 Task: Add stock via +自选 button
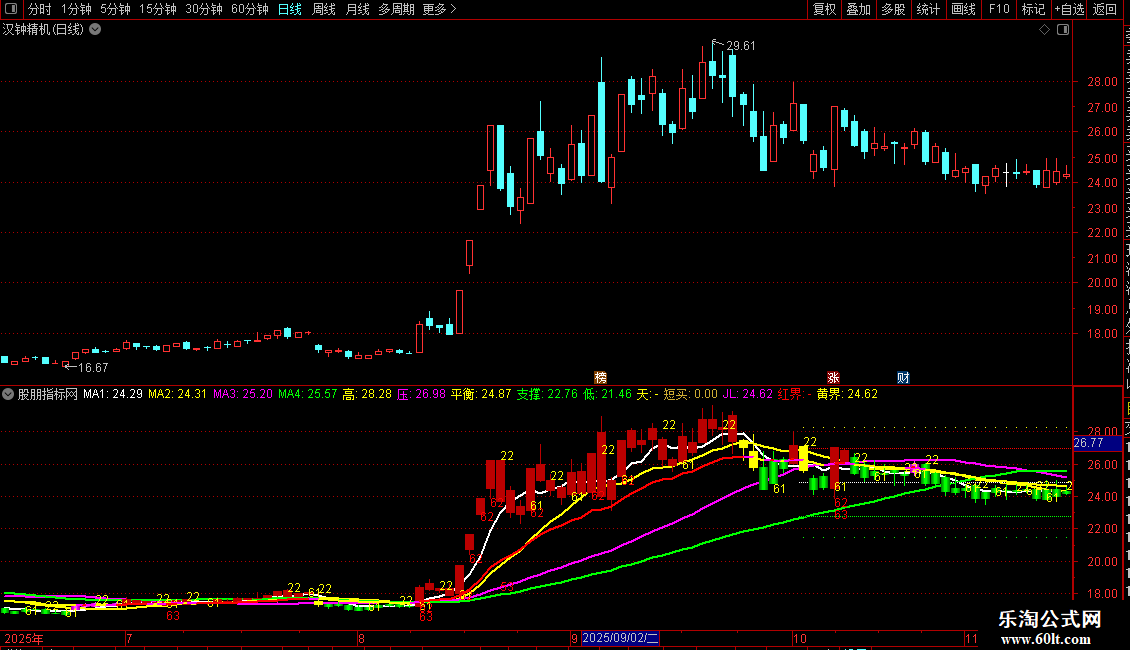click(1069, 9)
